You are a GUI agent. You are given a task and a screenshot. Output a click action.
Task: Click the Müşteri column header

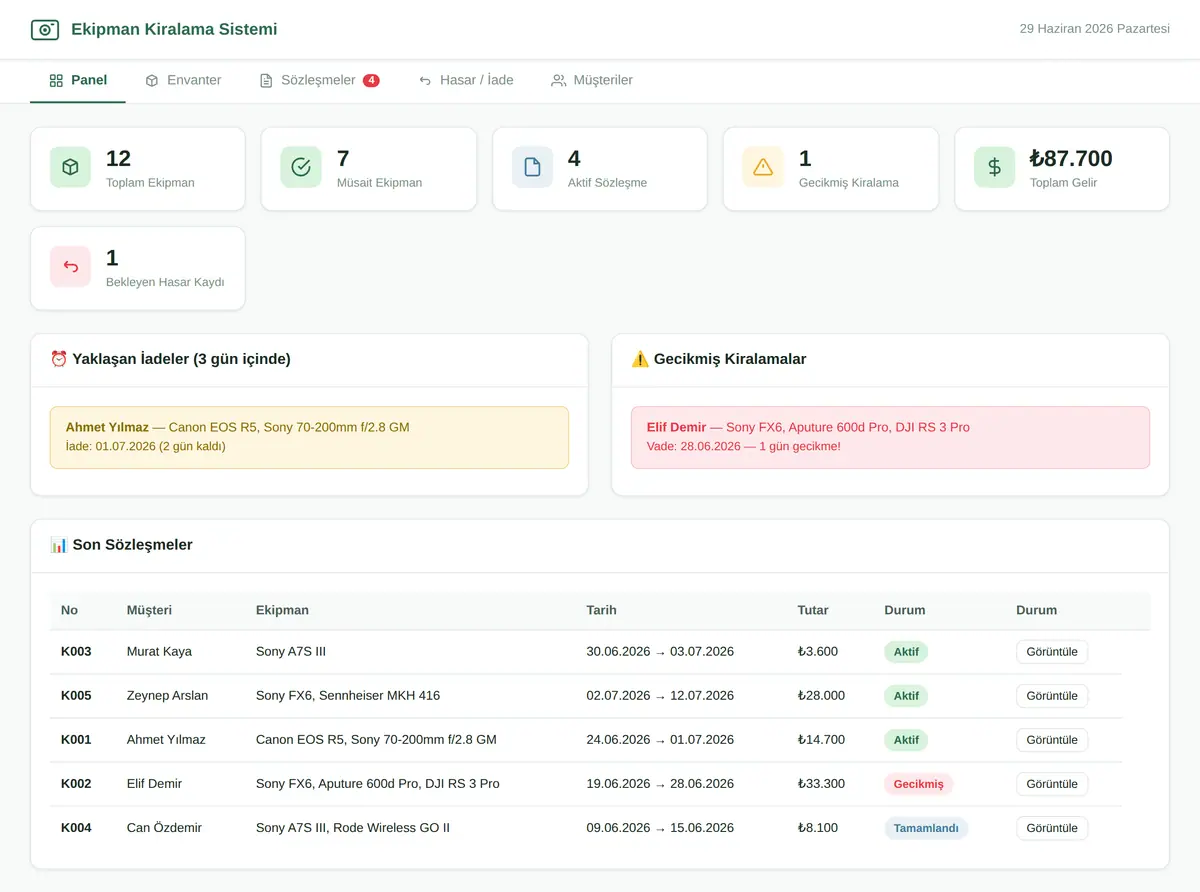click(149, 610)
